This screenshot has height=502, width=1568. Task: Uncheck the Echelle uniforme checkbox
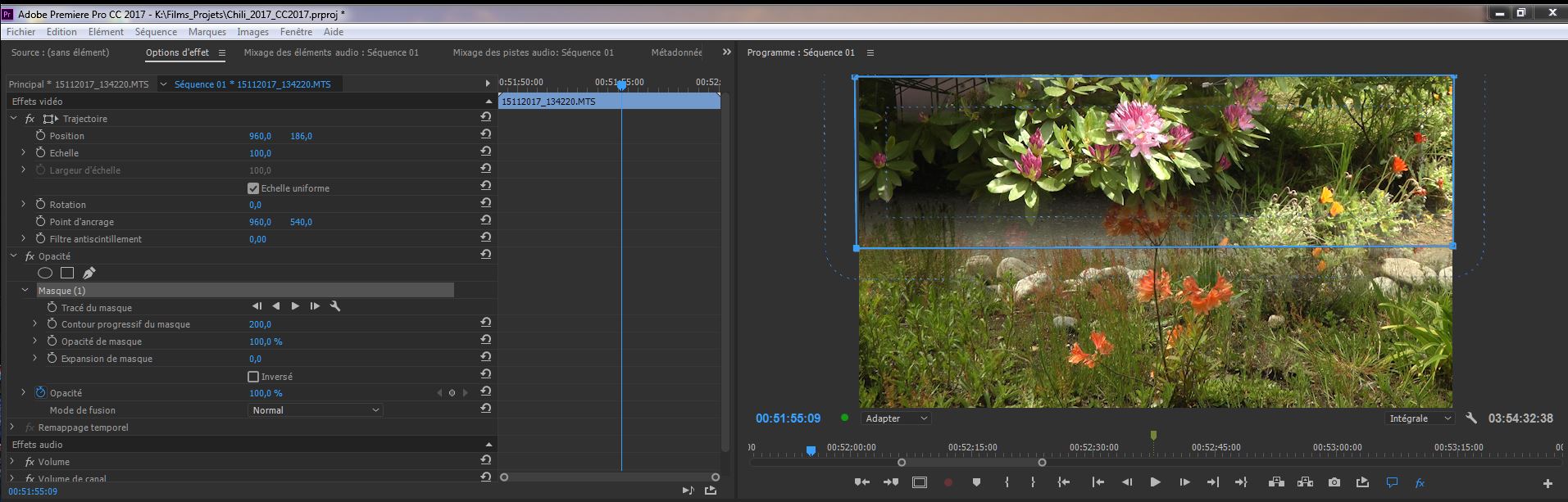pos(253,188)
